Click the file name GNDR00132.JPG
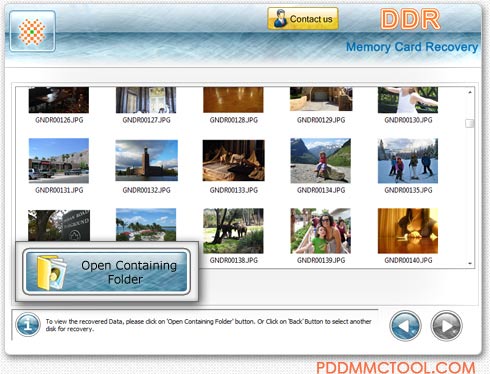This screenshot has width=490, height=374. tap(146, 190)
